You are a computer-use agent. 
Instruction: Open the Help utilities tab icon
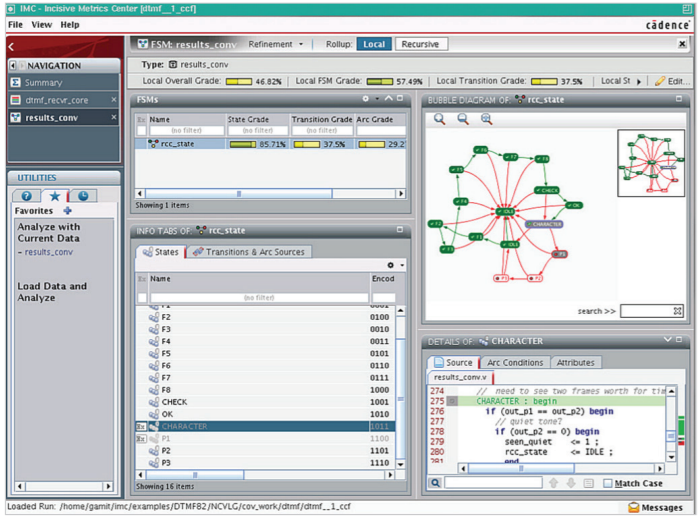27,196
